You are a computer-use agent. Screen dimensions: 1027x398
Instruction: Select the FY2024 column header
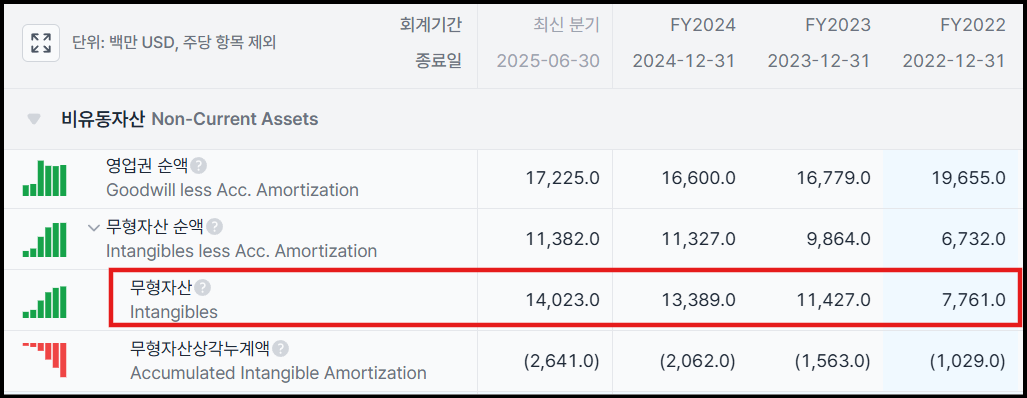(703, 26)
